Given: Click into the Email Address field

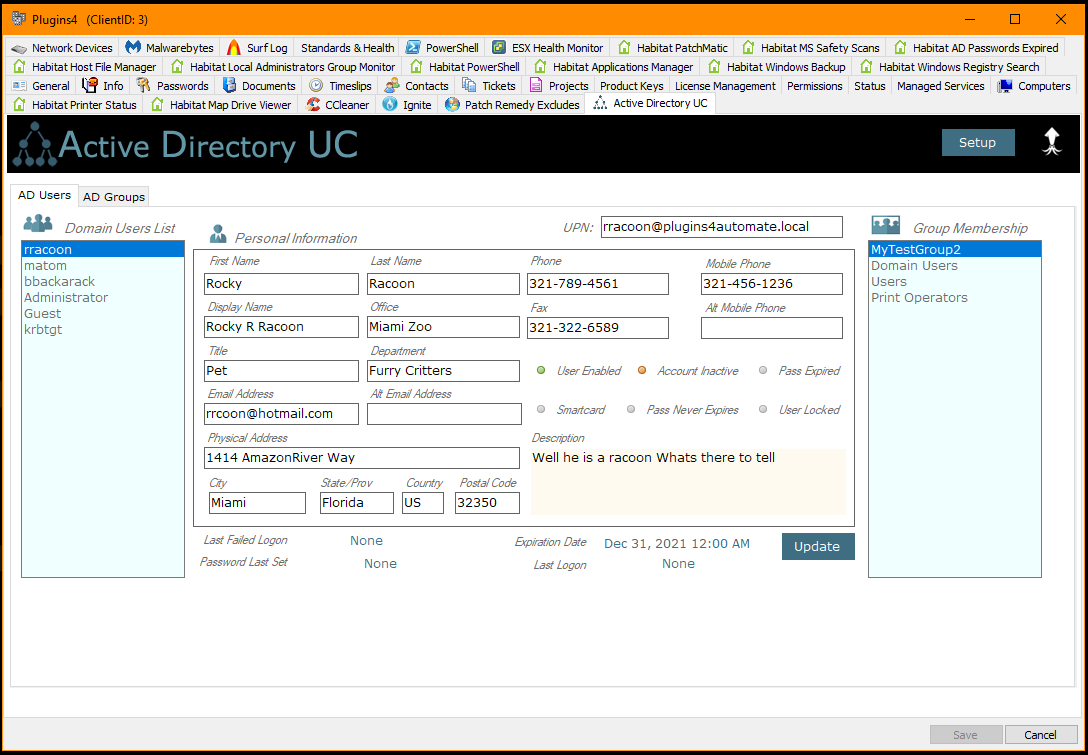Looking at the screenshot, I should point(281,413).
